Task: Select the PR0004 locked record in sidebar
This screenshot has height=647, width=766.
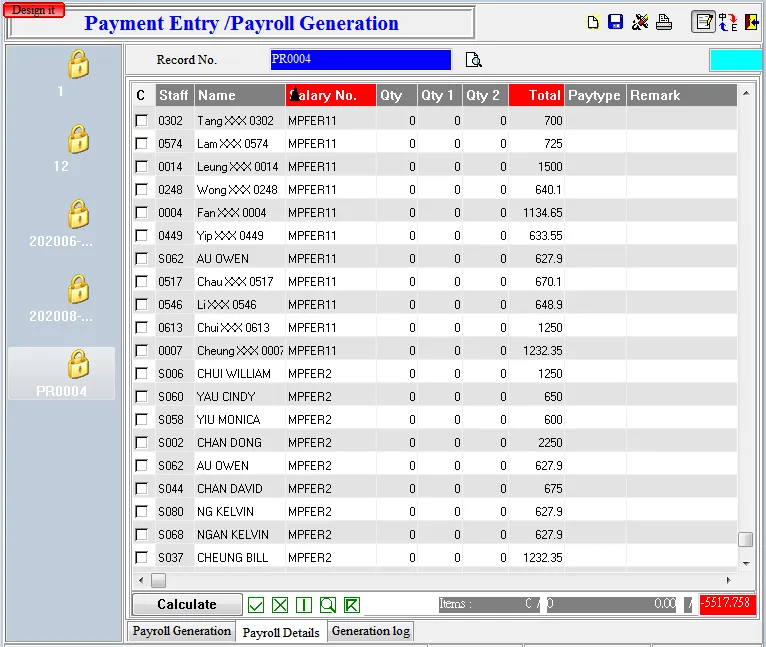Action: click(x=76, y=372)
